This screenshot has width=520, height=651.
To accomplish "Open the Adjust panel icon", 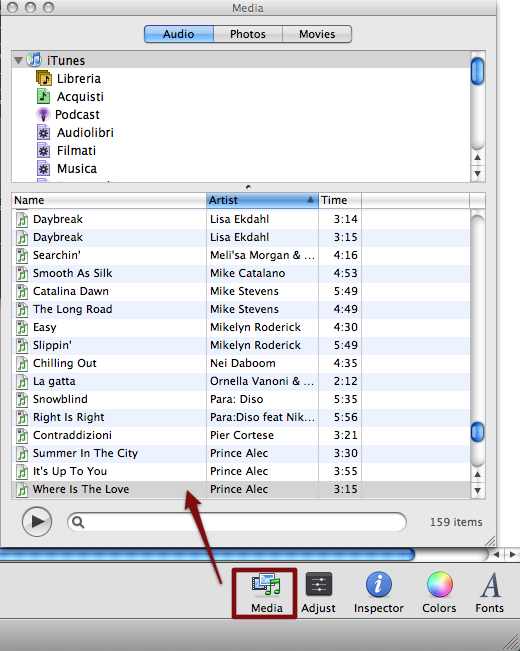I will pos(319,584).
